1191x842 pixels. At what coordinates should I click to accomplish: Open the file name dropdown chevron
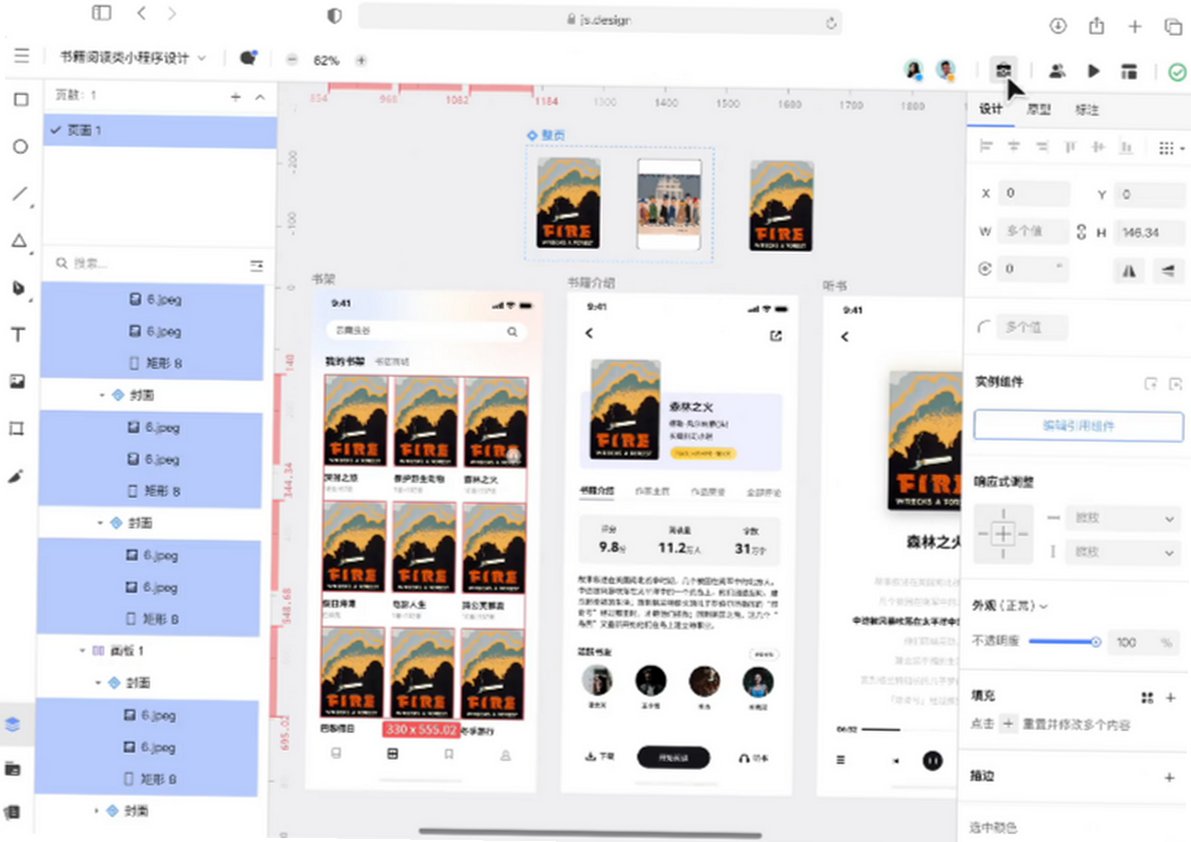[x=202, y=58]
